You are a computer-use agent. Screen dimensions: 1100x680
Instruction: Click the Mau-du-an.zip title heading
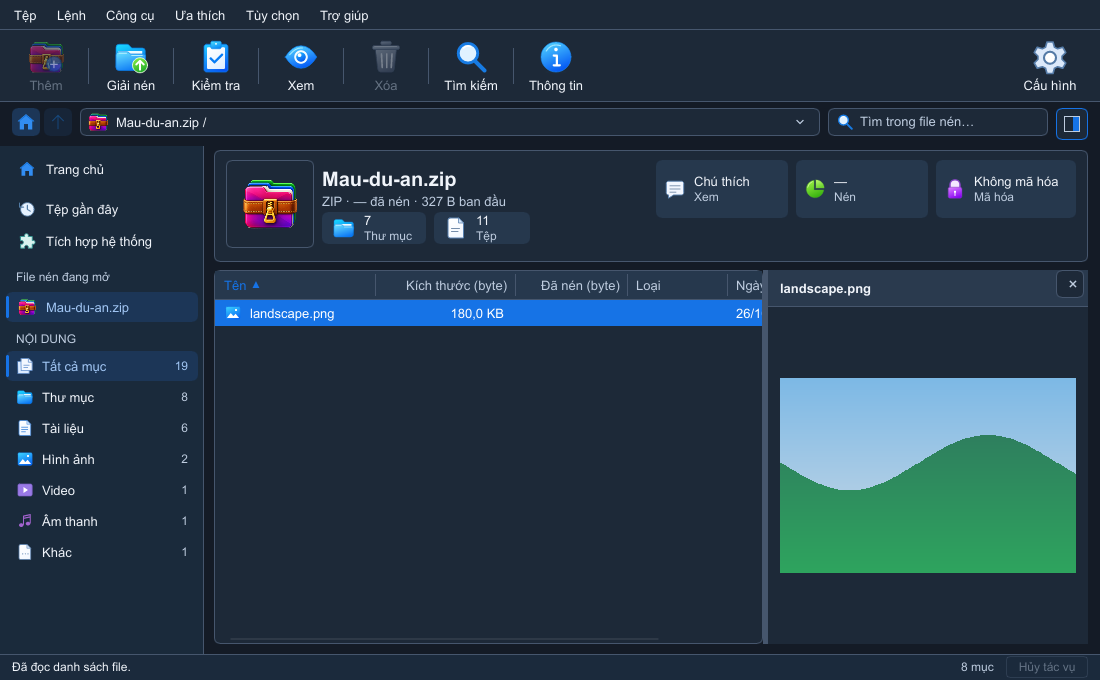click(389, 179)
